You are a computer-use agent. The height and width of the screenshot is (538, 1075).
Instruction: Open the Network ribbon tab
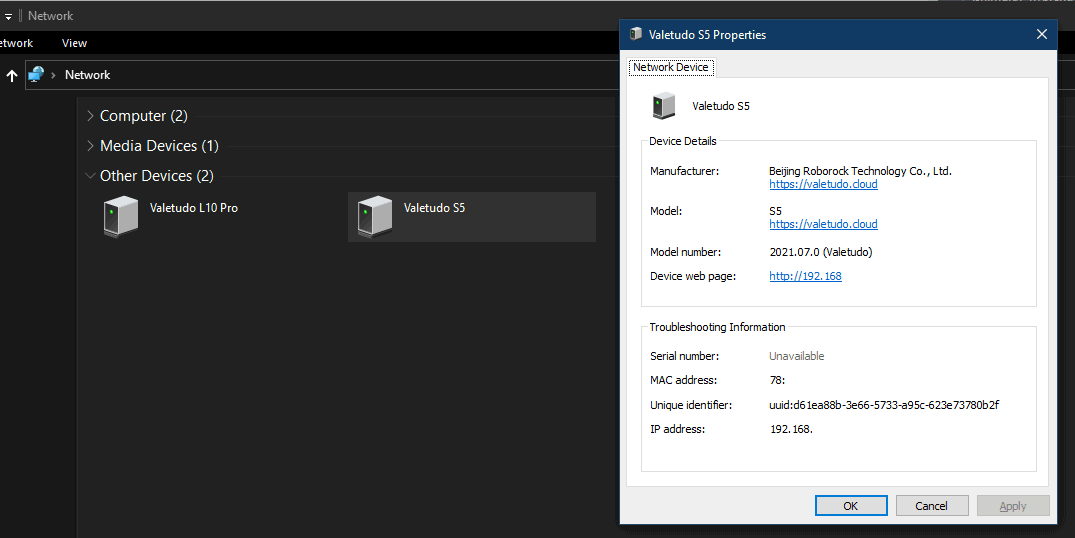point(16,43)
